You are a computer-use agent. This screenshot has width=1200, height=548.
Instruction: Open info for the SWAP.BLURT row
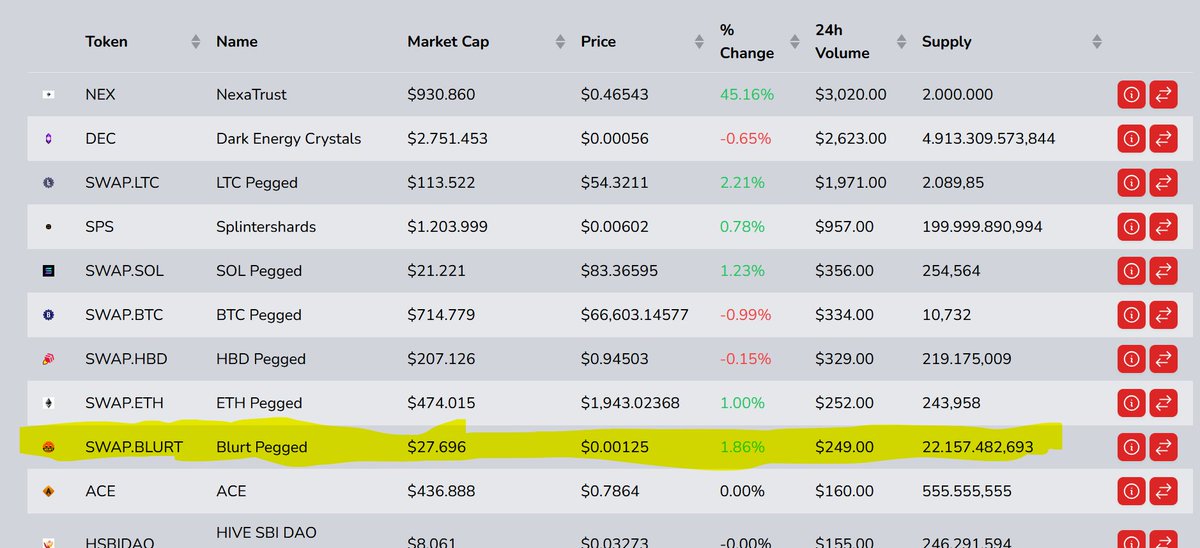pos(1132,447)
